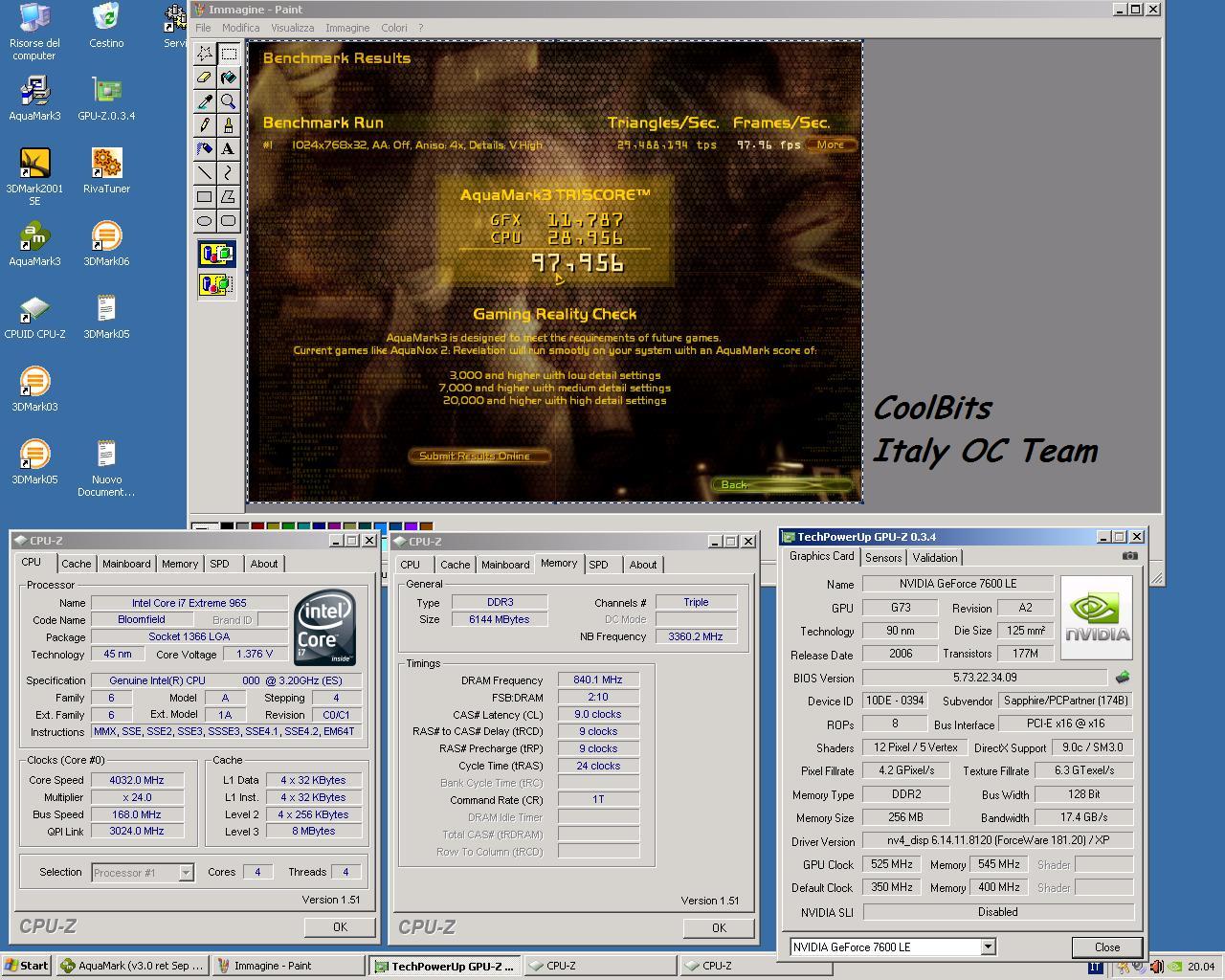Pick the dark red color swatch in Paint
Screen dimensions: 1225x980
(x=257, y=526)
